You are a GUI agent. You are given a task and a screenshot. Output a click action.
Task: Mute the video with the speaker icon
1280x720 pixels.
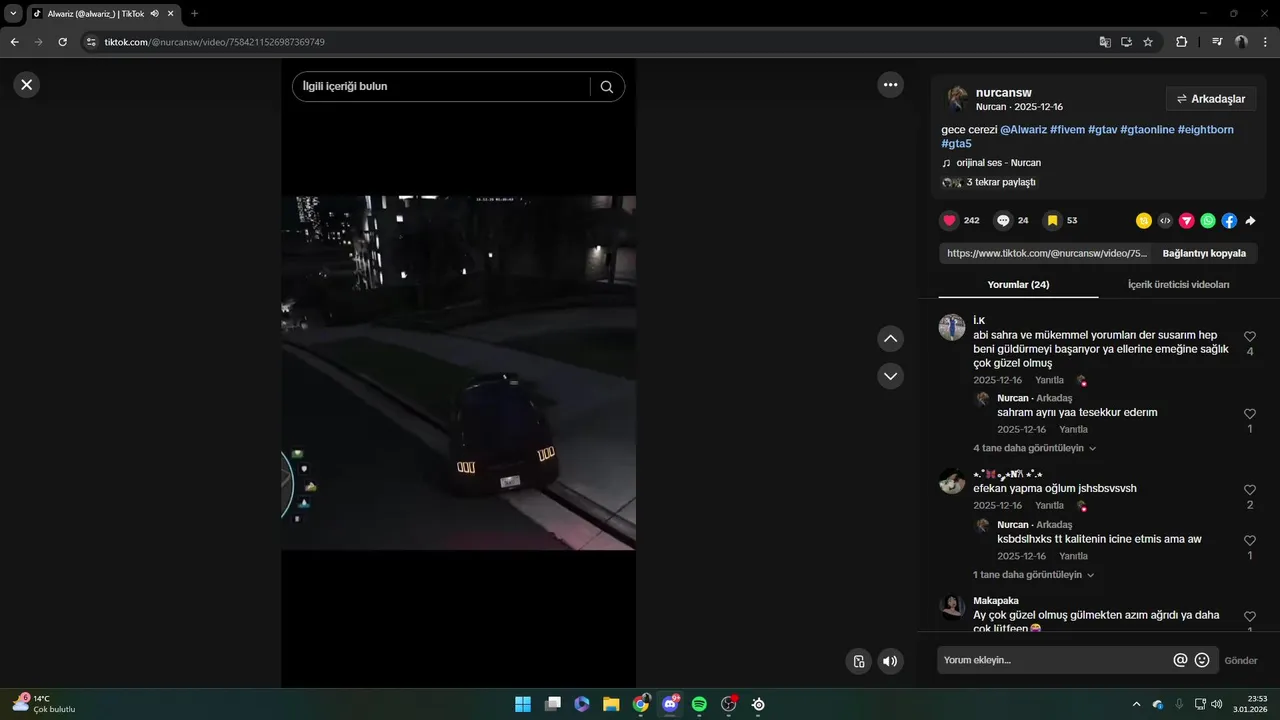(890, 661)
